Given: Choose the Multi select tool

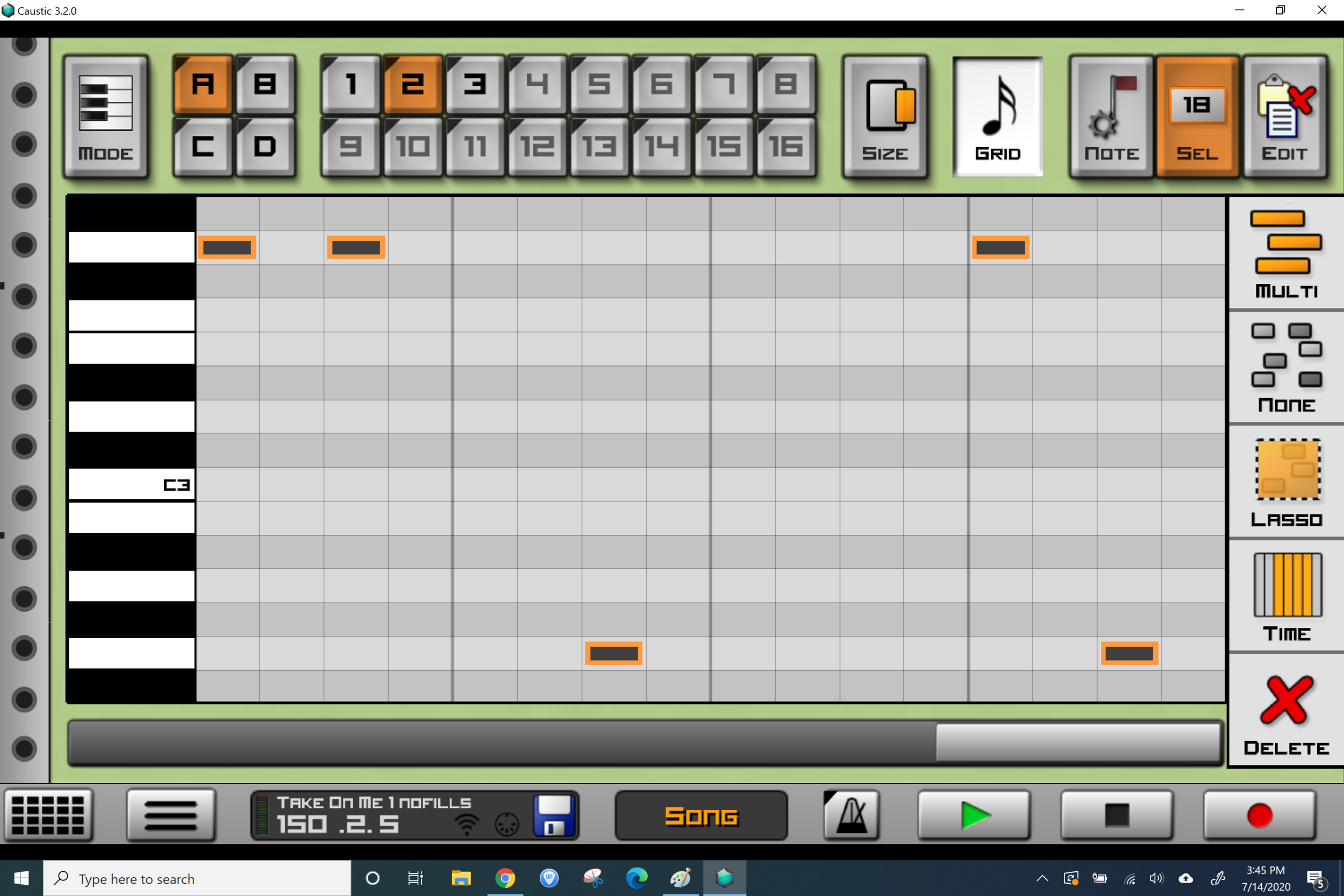Looking at the screenshot, I should click(1286, 253).
